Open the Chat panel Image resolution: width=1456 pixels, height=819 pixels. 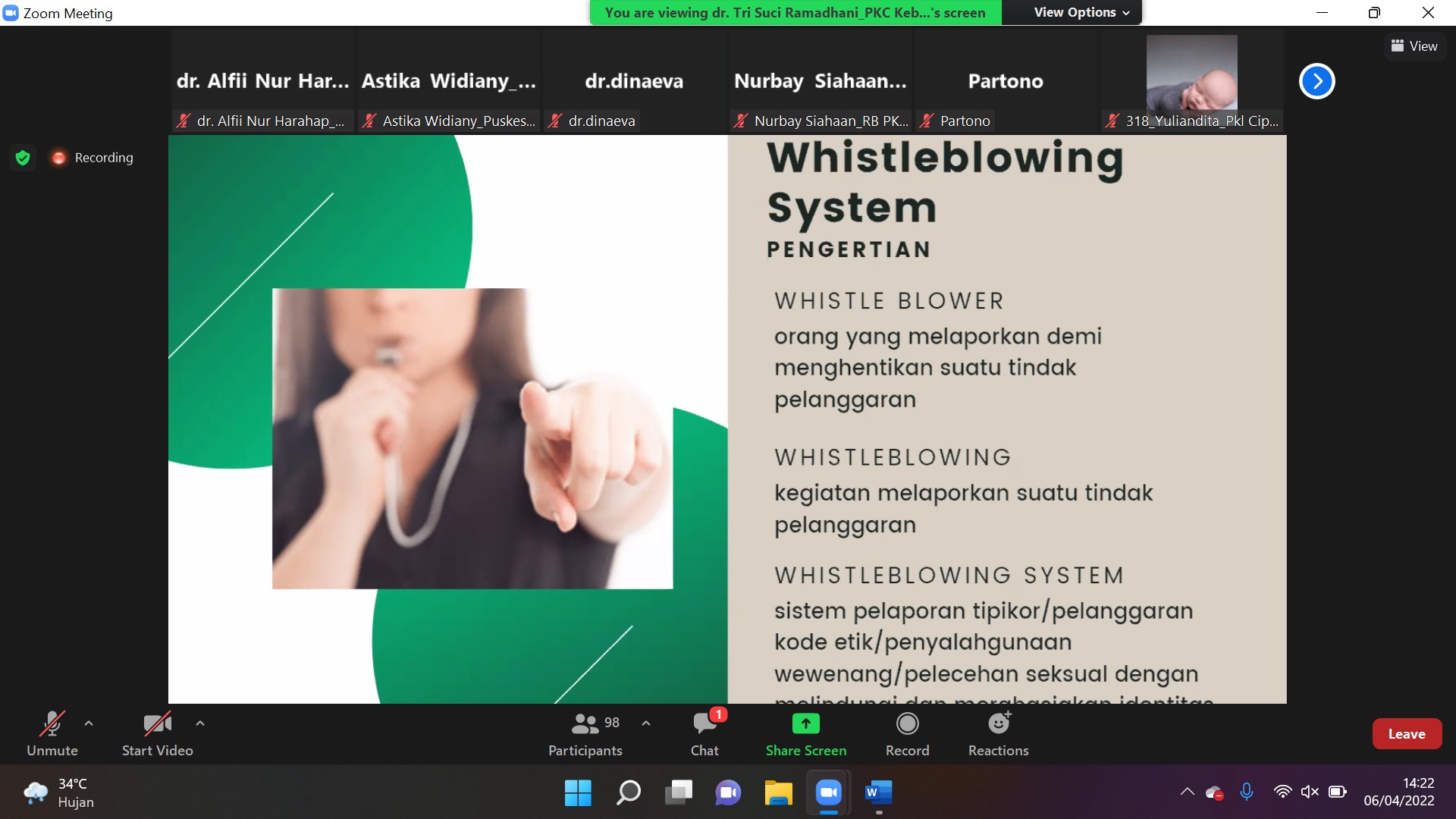(704, 733)
